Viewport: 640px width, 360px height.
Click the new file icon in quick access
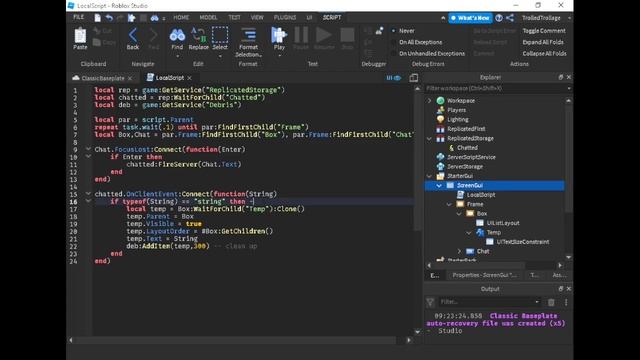(98, 18)
